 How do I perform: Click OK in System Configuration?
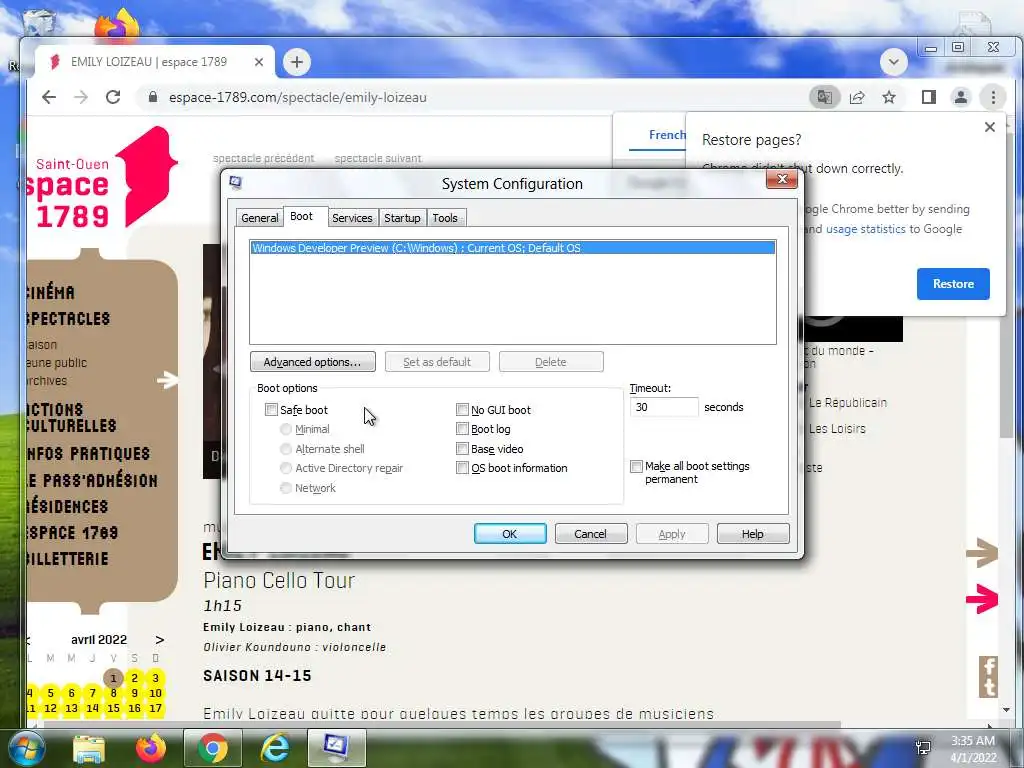pos(509,534)
